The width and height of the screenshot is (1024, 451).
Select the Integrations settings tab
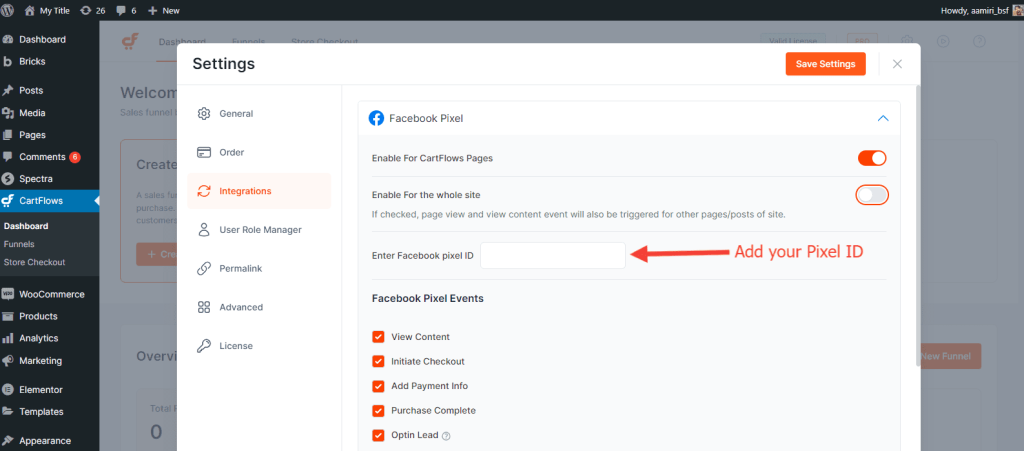coord(259,191)
